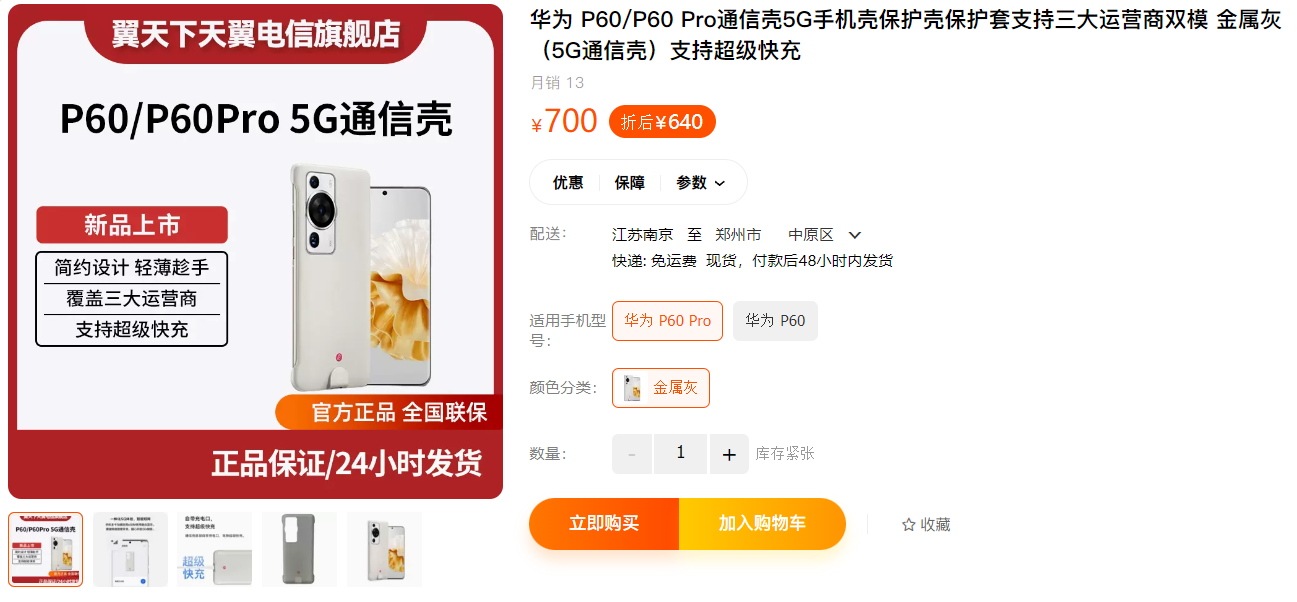Choose the 金属灰 color option
This screenshot has width=1297, height=602.
pyautogui.click(x=661, y=388)
